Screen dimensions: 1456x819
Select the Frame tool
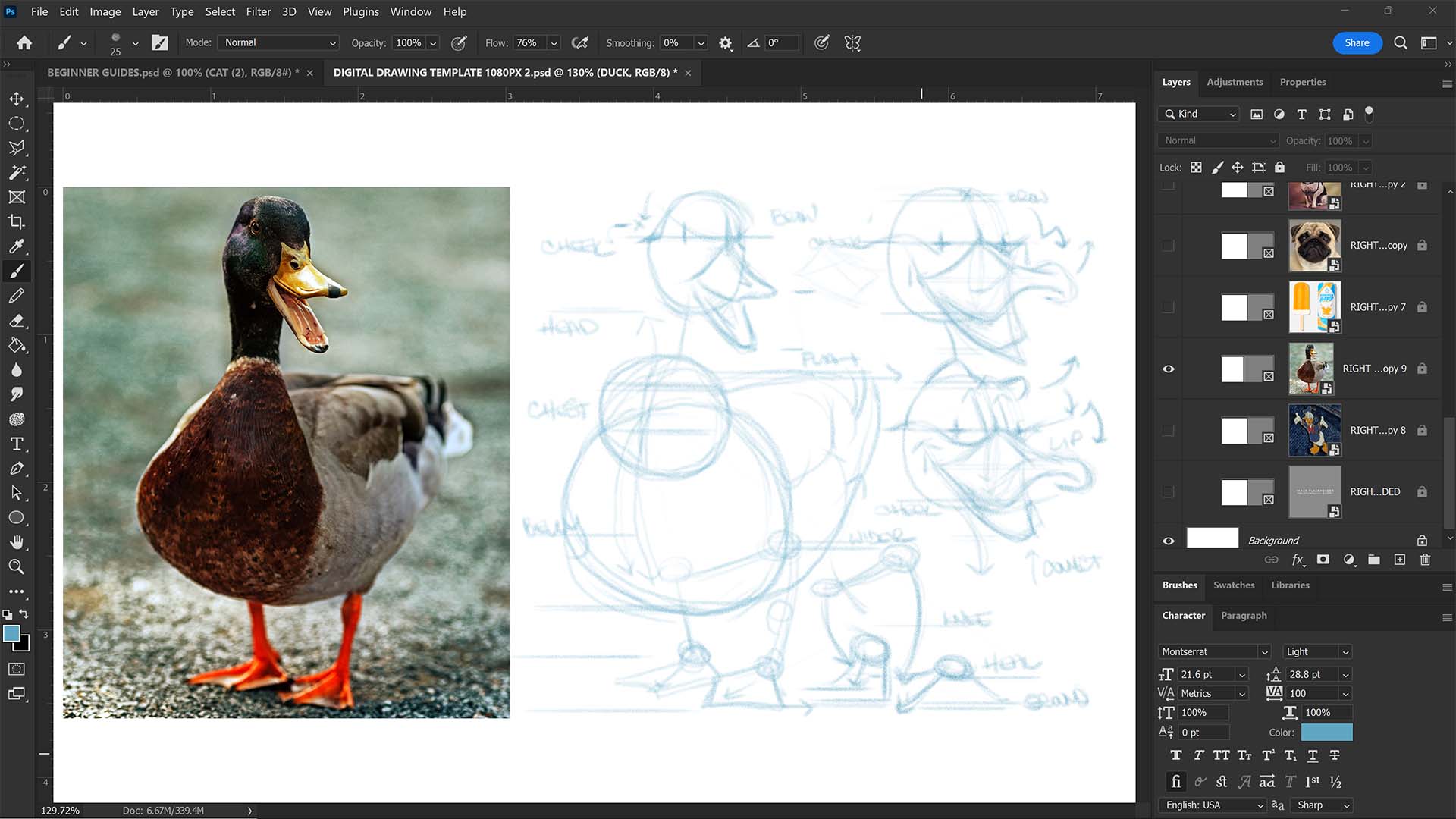(x=17, y=197)
